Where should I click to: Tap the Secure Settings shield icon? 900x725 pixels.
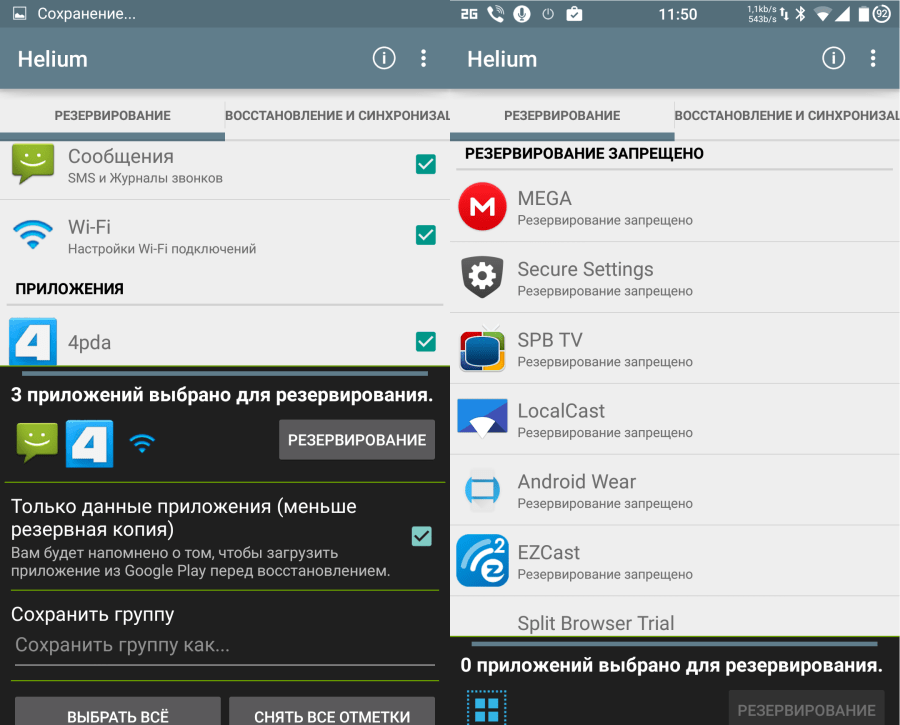coord(482,277)
